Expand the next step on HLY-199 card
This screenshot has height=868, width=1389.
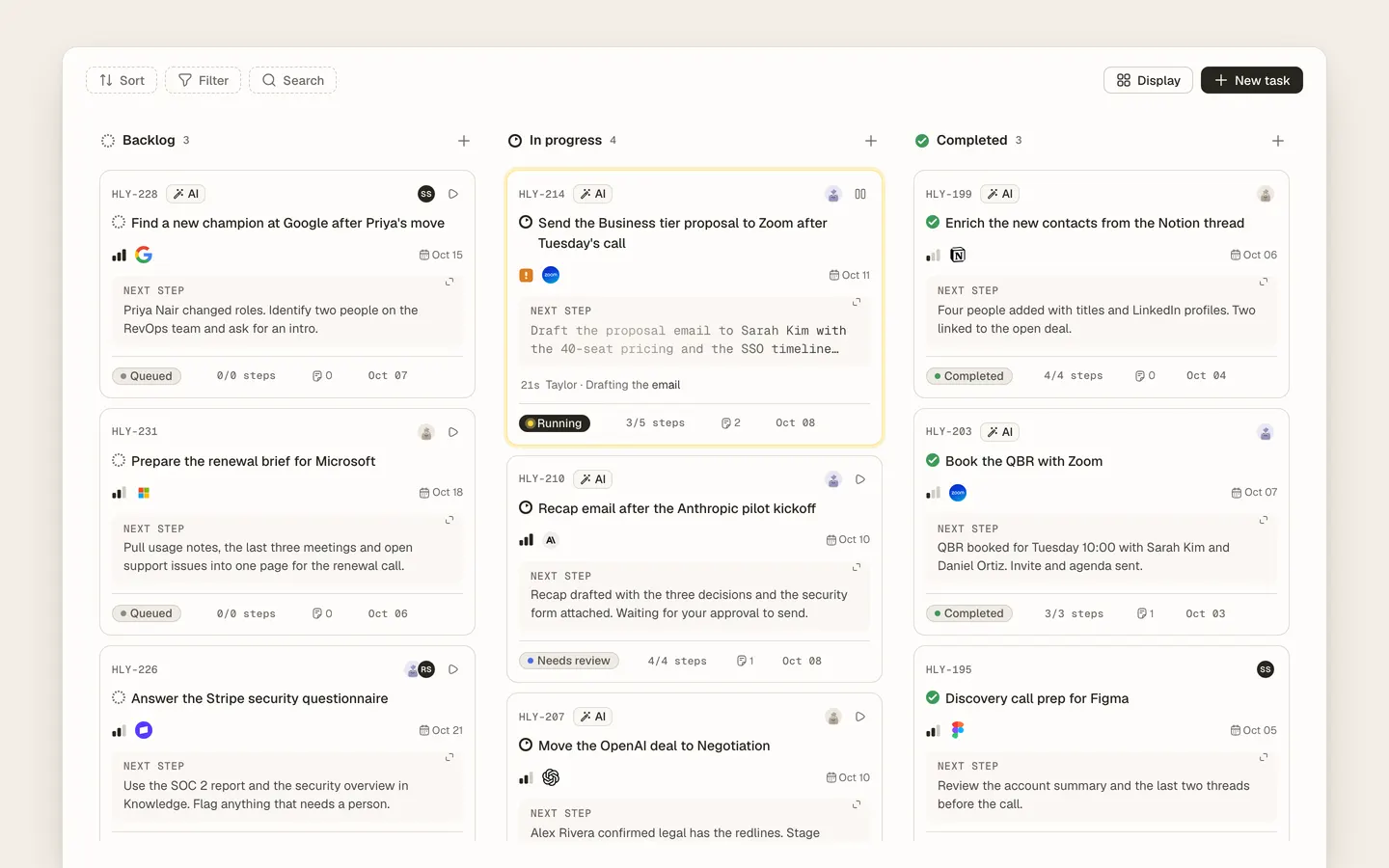[x=1264, y=282]
